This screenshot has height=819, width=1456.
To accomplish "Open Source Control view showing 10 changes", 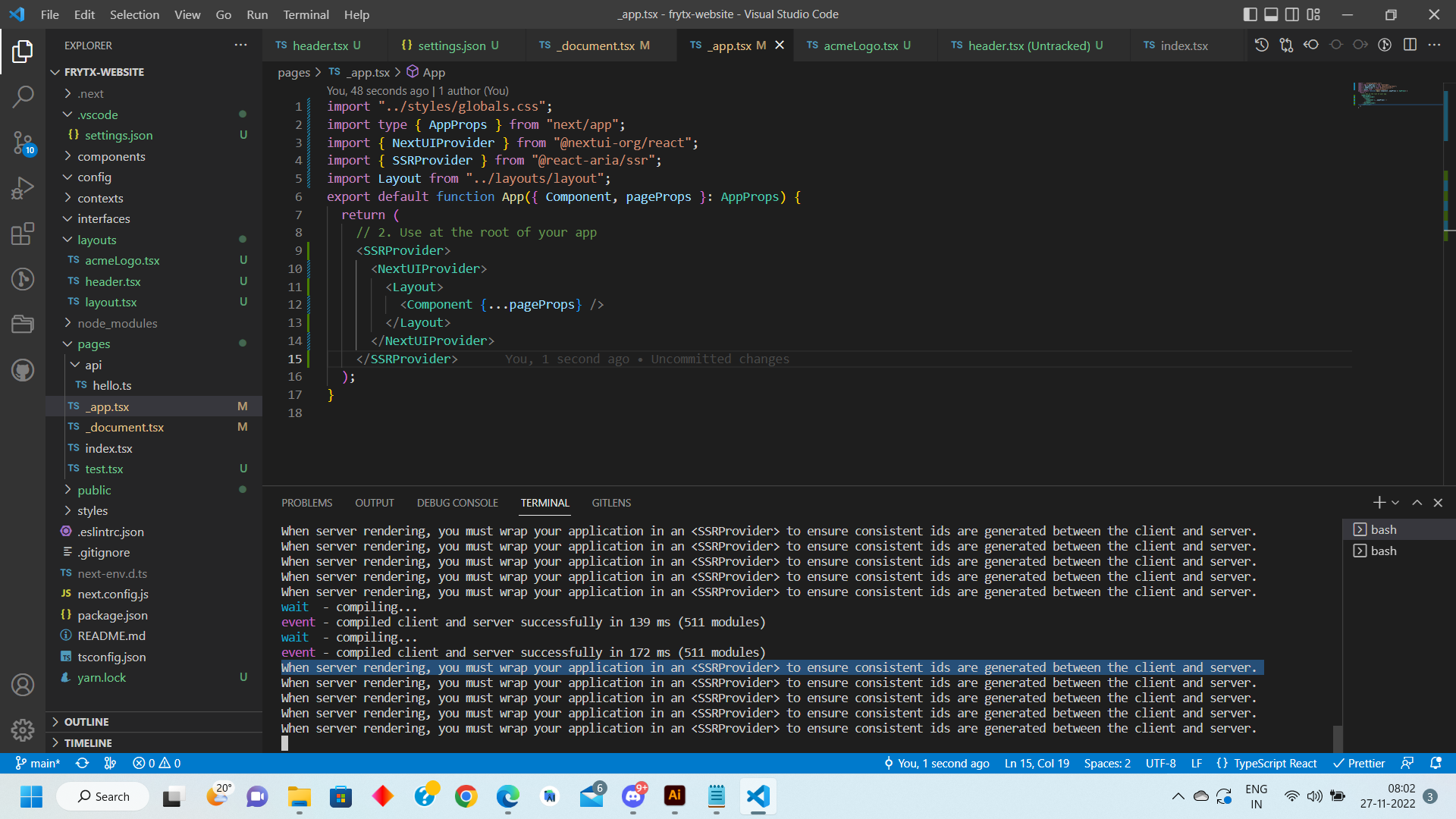I will pyautogui.click(x=23, y=143).
